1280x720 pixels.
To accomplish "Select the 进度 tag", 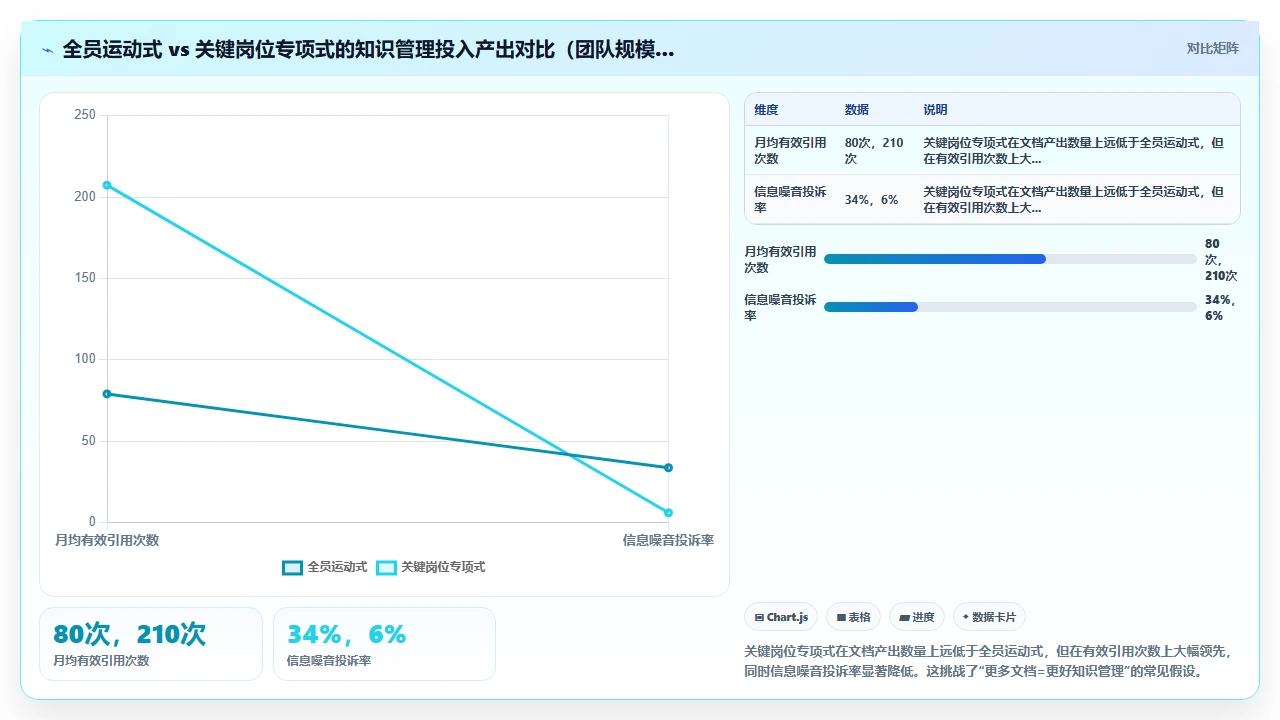I will pos(916,617).
